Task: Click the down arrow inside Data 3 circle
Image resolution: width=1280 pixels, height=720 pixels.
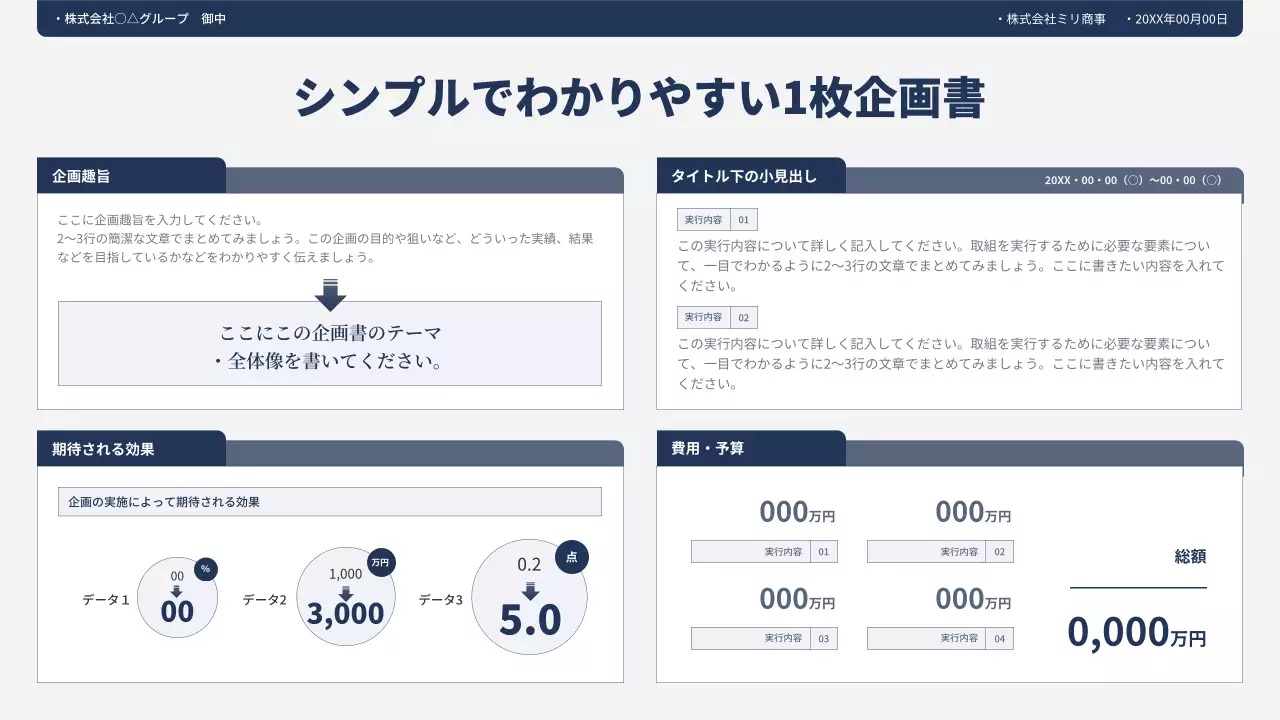Action: click(x=530, y=590)
